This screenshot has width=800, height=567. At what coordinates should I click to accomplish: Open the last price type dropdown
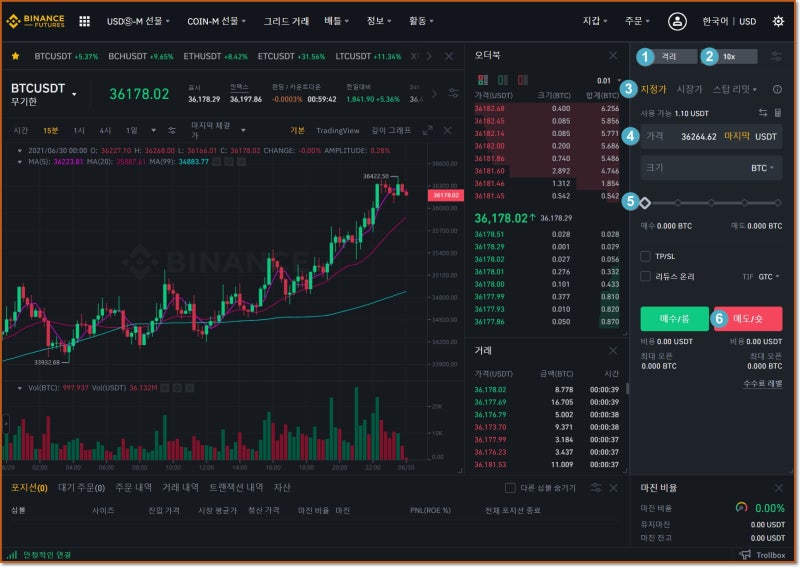click(x=218, y=131)
